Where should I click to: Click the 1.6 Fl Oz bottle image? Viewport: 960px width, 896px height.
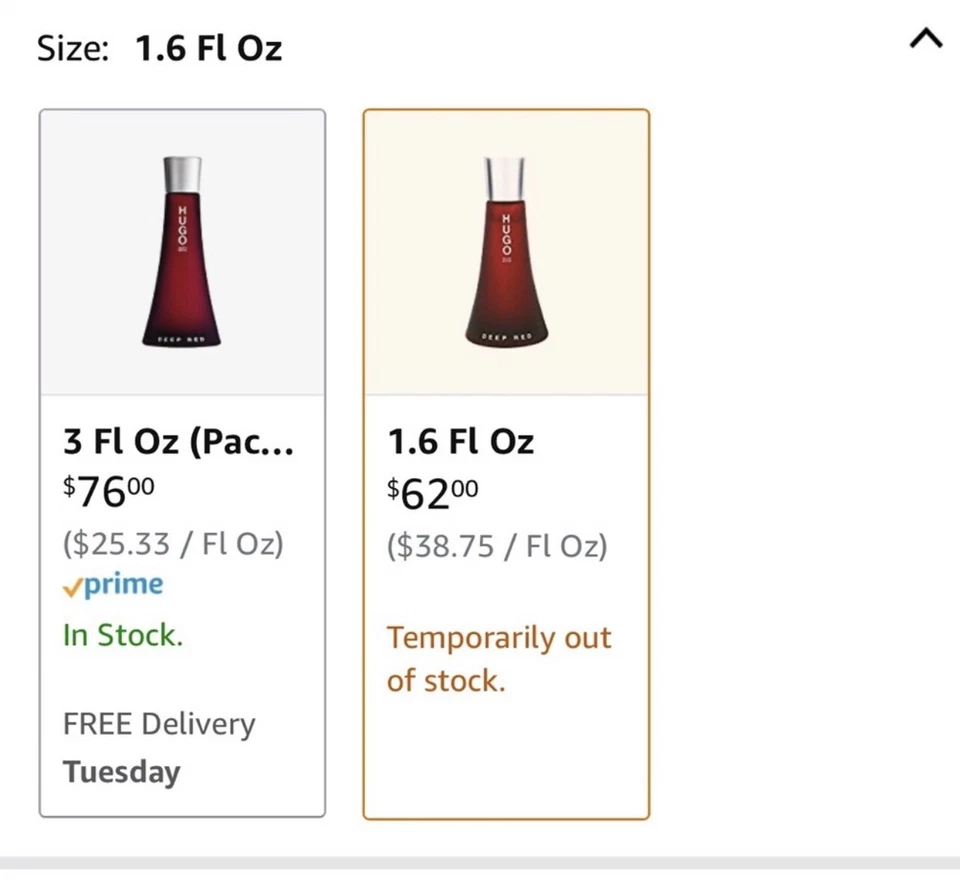pos(506,252)
